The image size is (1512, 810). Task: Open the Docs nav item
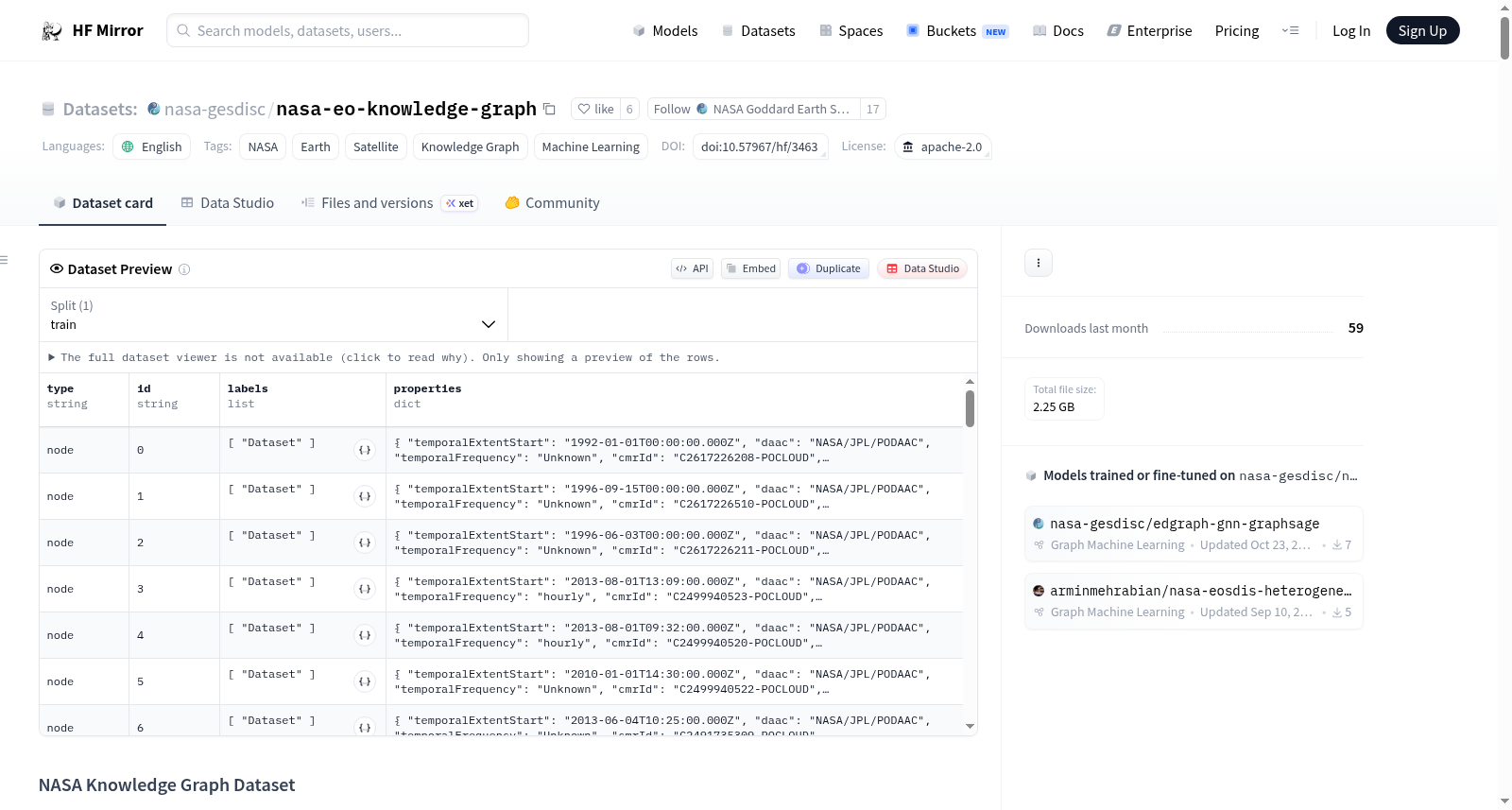[1058, 30]
